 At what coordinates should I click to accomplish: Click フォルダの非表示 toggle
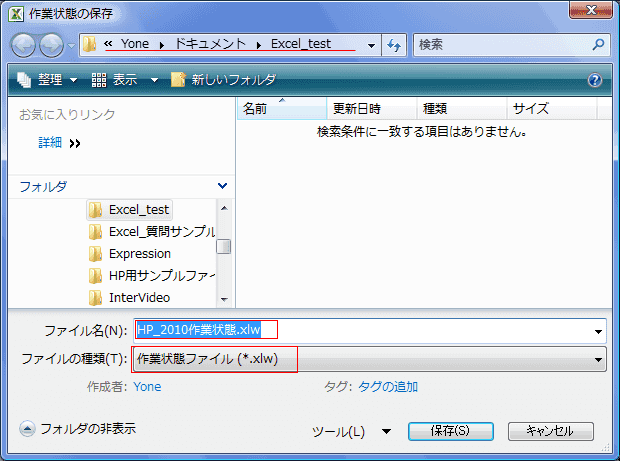point(78,429)
